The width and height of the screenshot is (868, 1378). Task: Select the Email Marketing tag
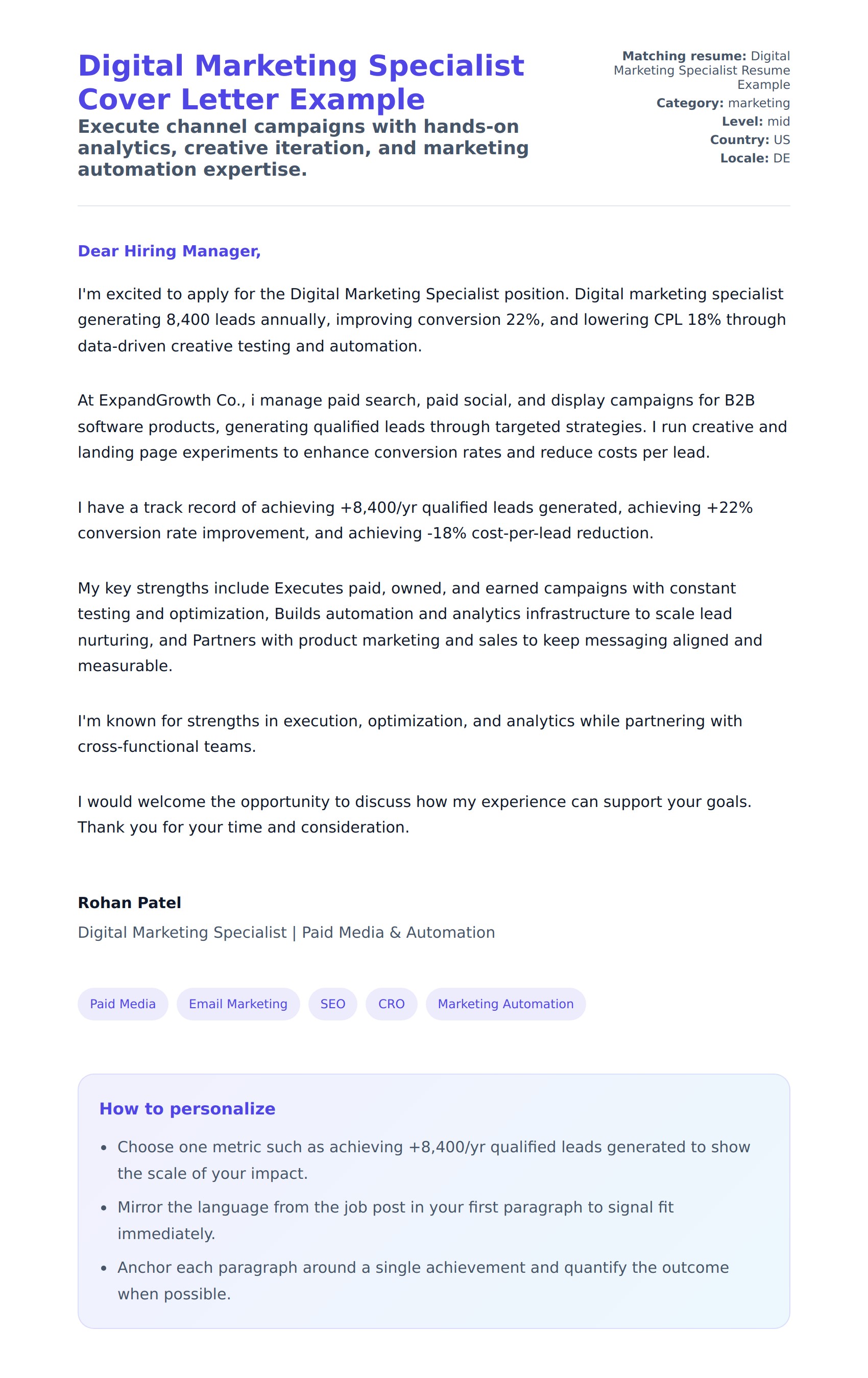238,1004
